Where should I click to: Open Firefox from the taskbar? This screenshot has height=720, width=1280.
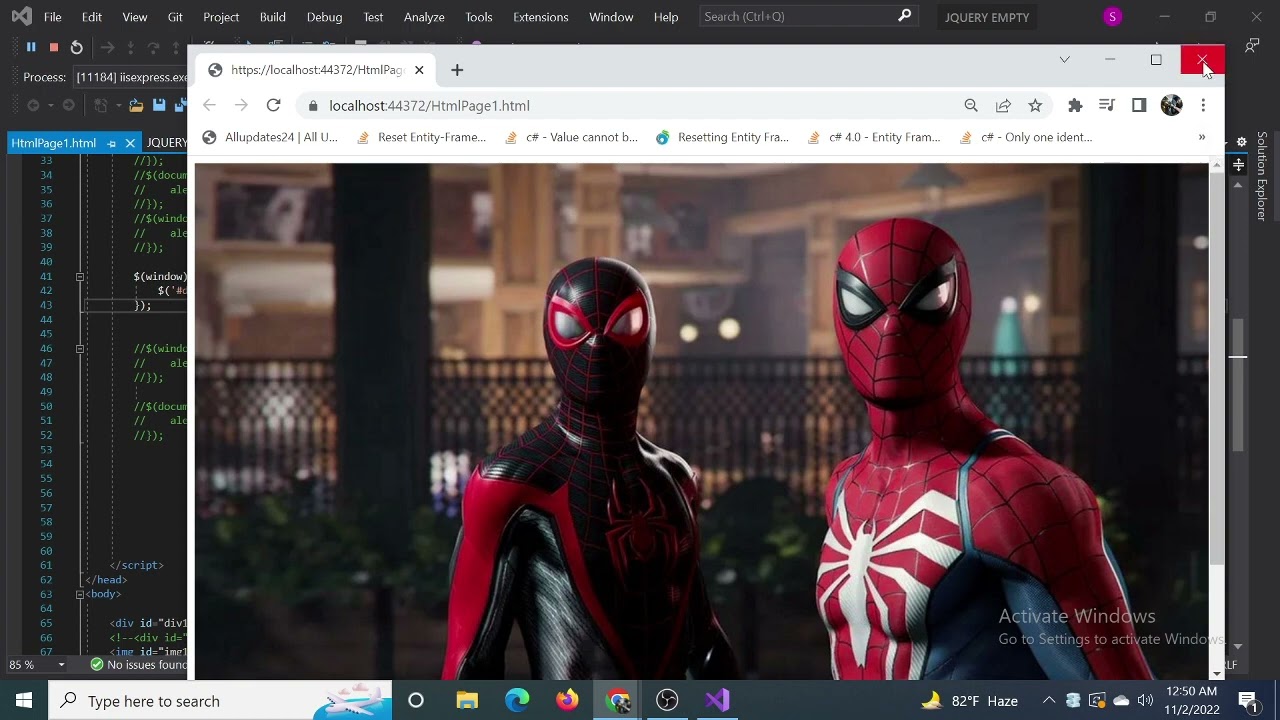click(567, 700)
